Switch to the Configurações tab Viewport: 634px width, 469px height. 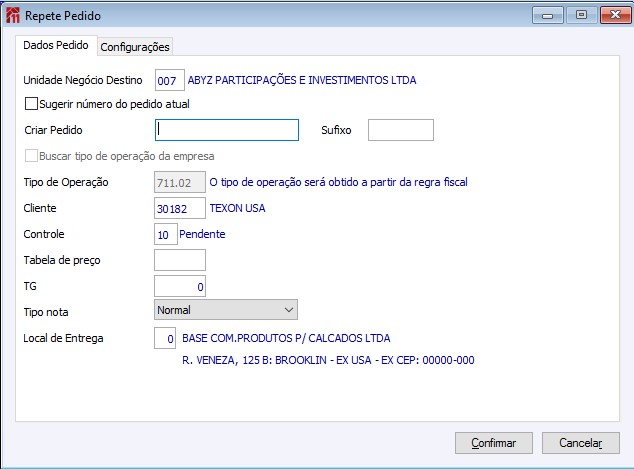[x=135, y=47]
